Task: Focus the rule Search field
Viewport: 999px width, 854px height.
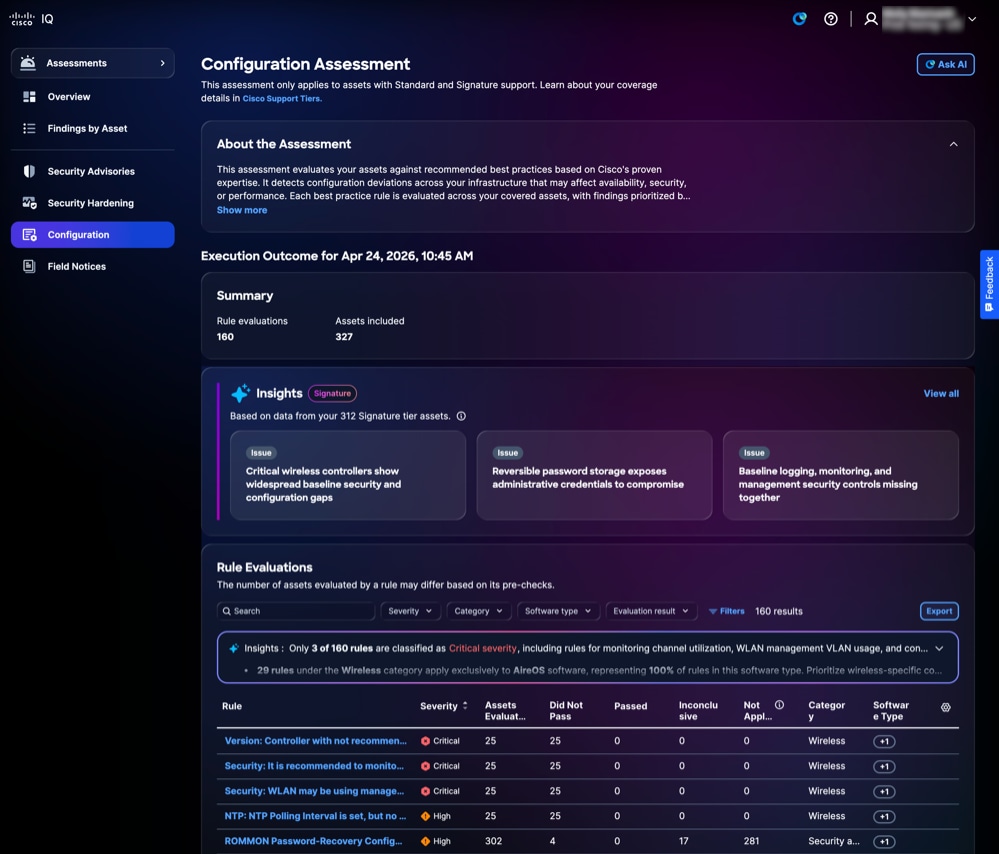Action: coord(296,611)
